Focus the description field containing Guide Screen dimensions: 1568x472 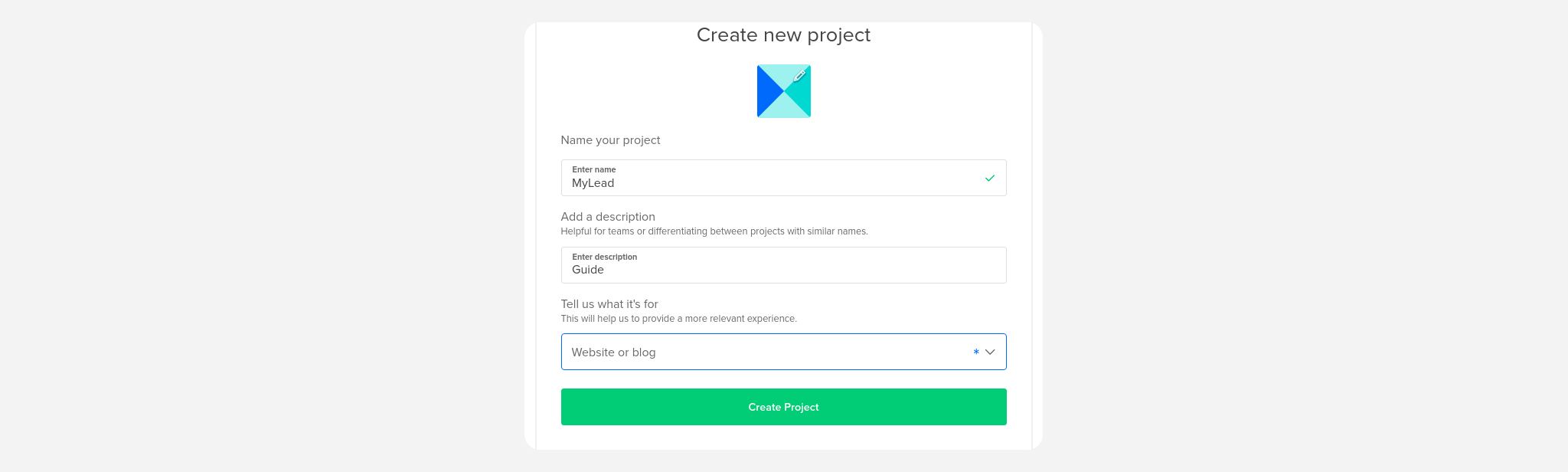pyautogui.click(x=783, y=265)
